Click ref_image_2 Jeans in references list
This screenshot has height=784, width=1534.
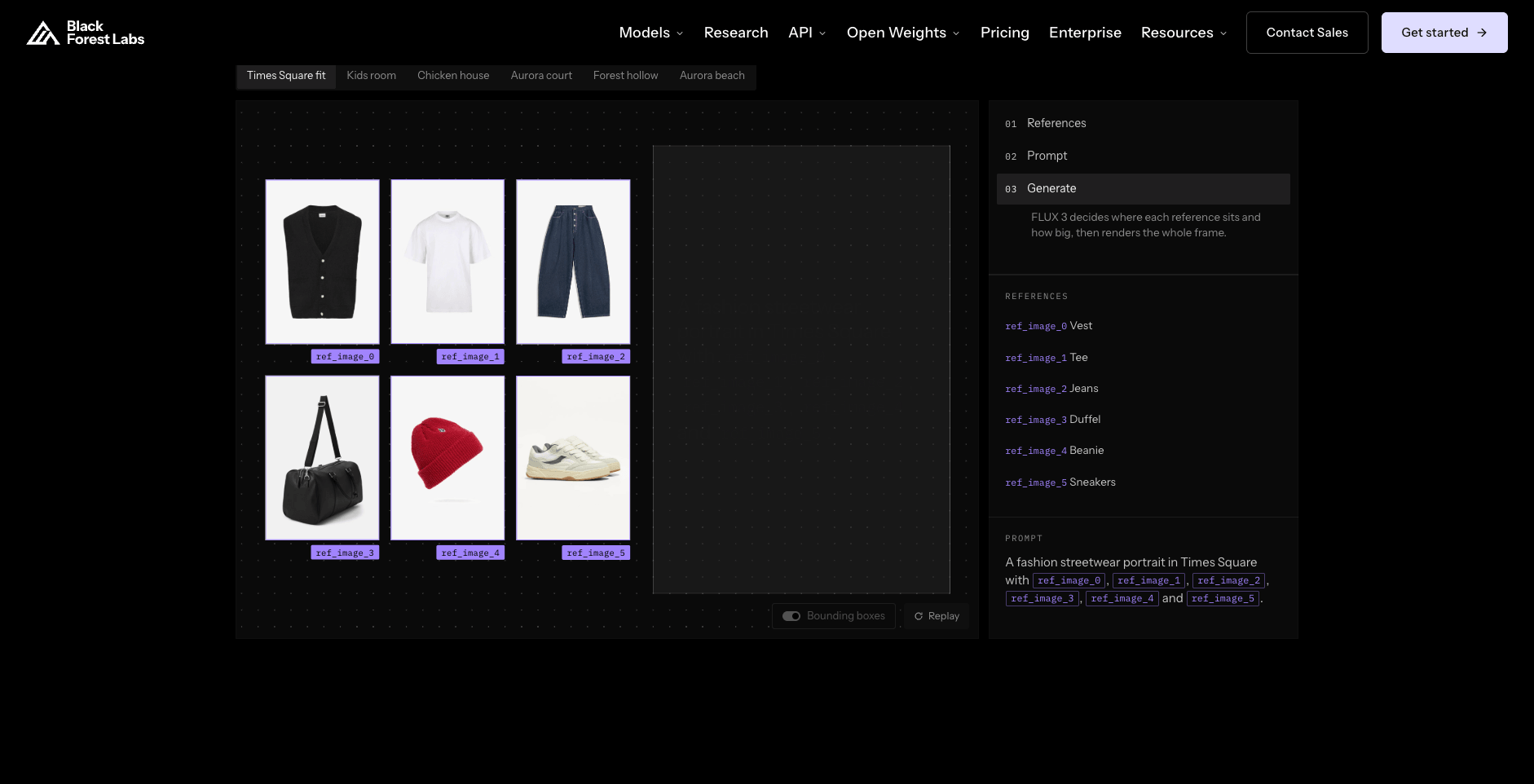pos(1051,389)
